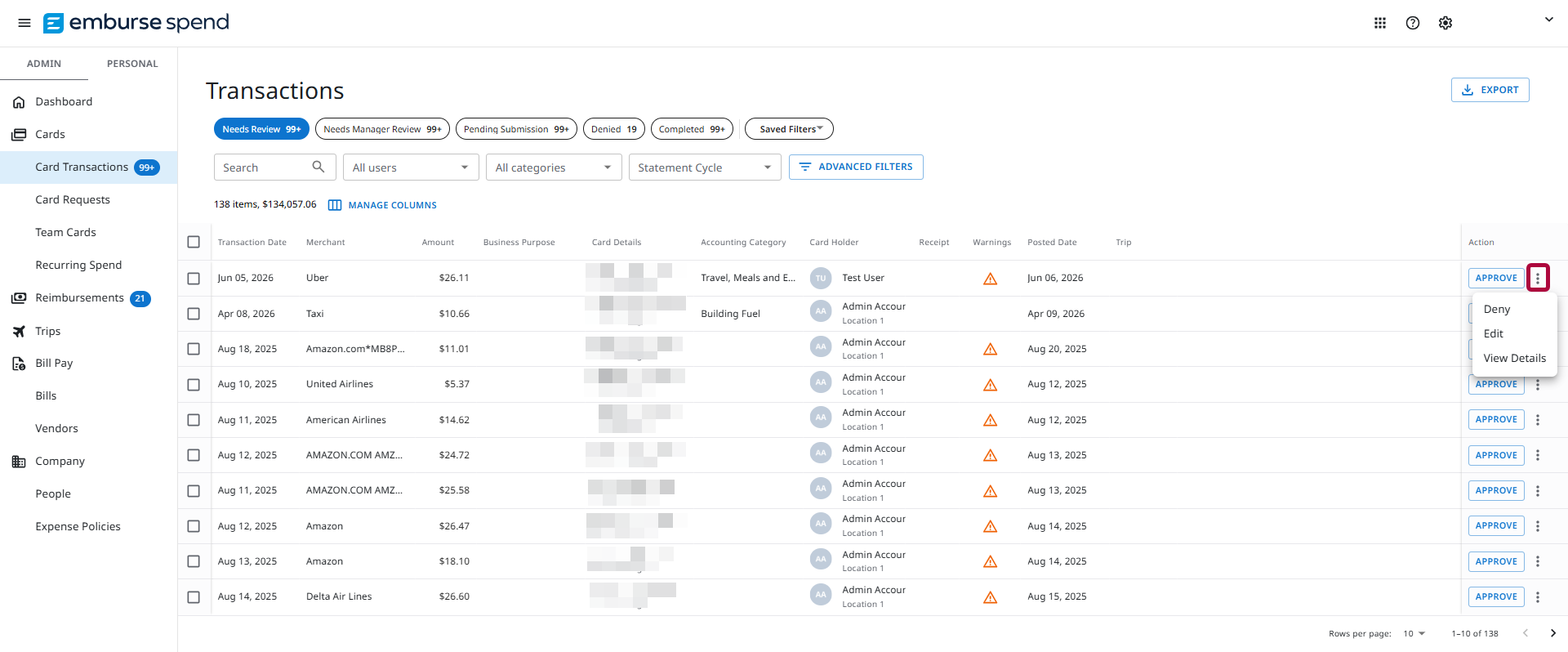Open the apps grid launcher

1380,23
